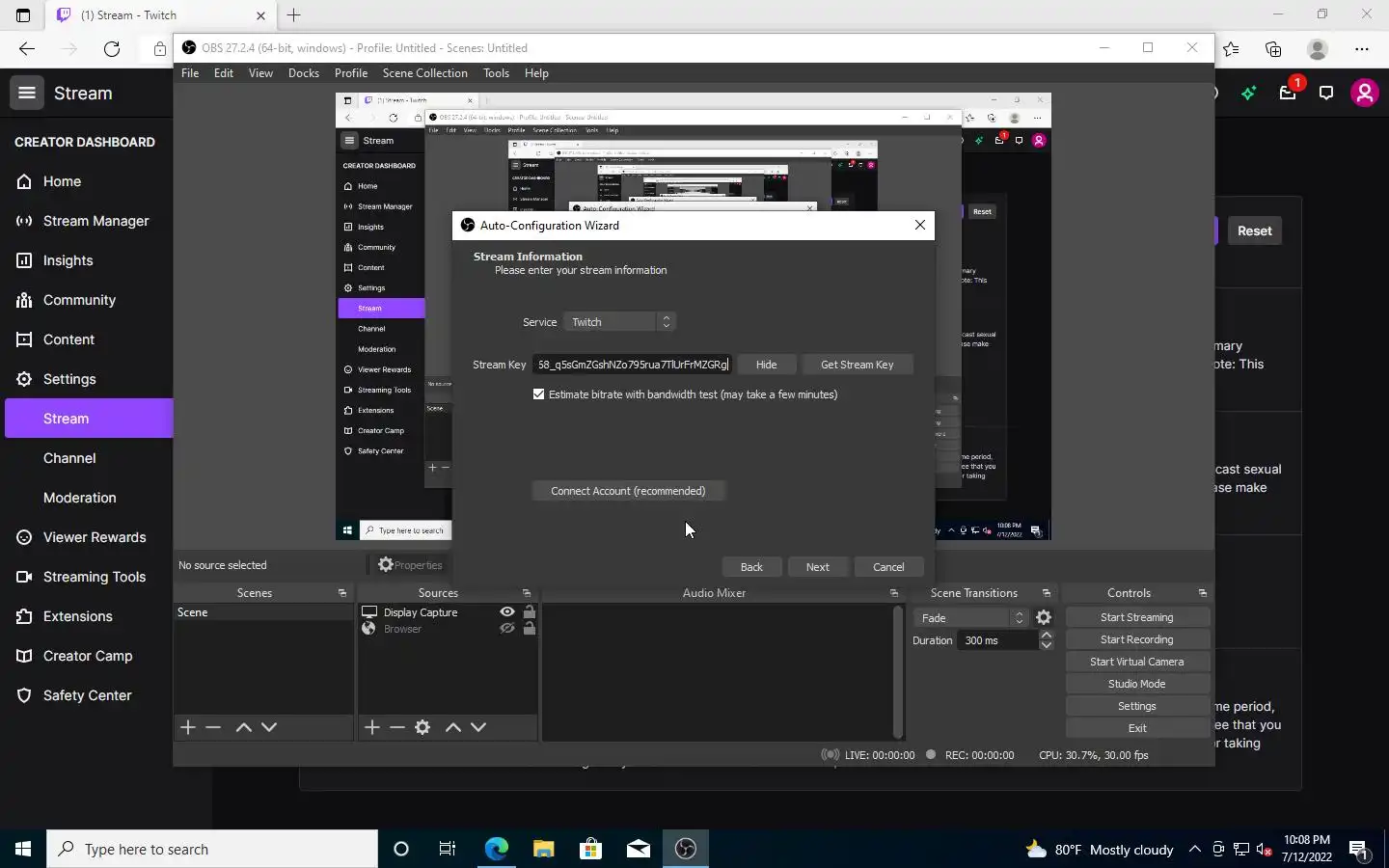The width and height of the screenshot is (1389, 868).
Task: Increase transition Duration with up stepper
Action: [x=1047, y=635]
